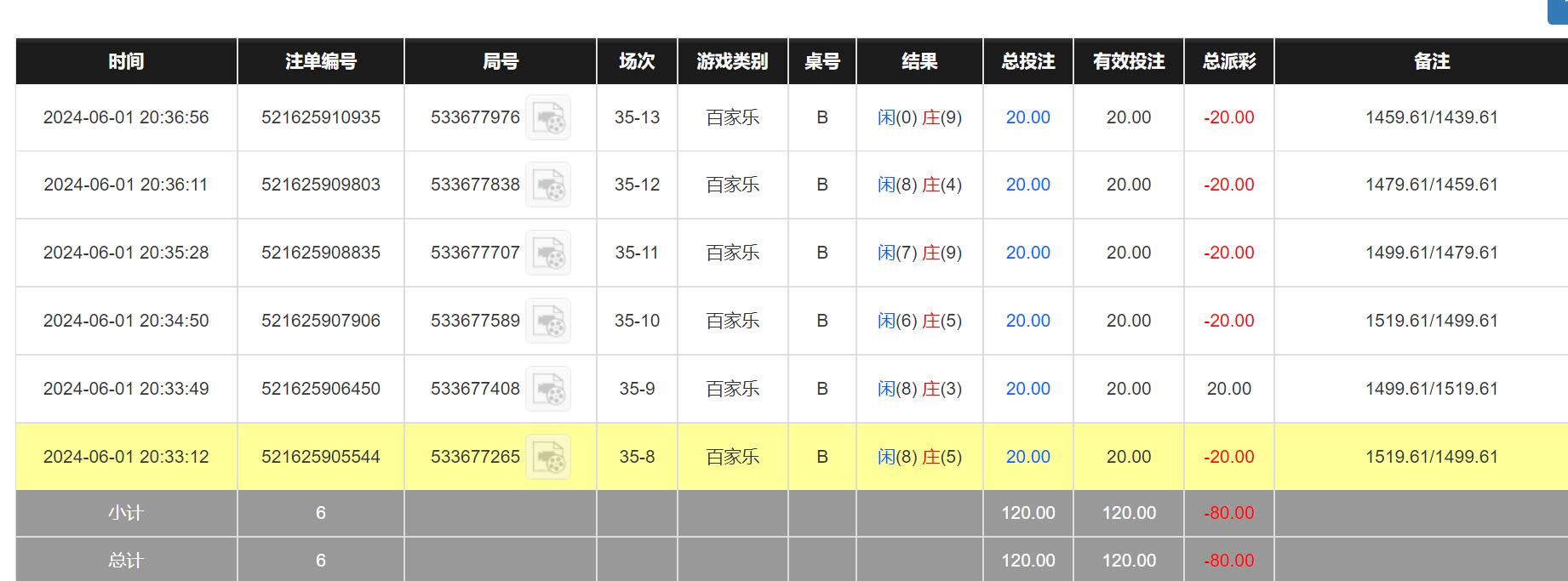The image size is (1568, 581).
Task: Open replay icon in highlighted row 533677265
Action: (x=547, y=458)
